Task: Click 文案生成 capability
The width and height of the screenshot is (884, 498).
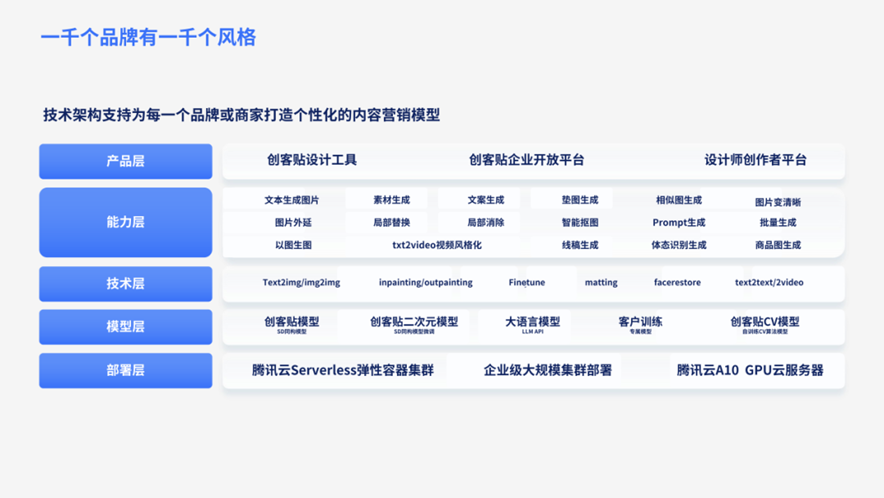Action: point(485,200)
